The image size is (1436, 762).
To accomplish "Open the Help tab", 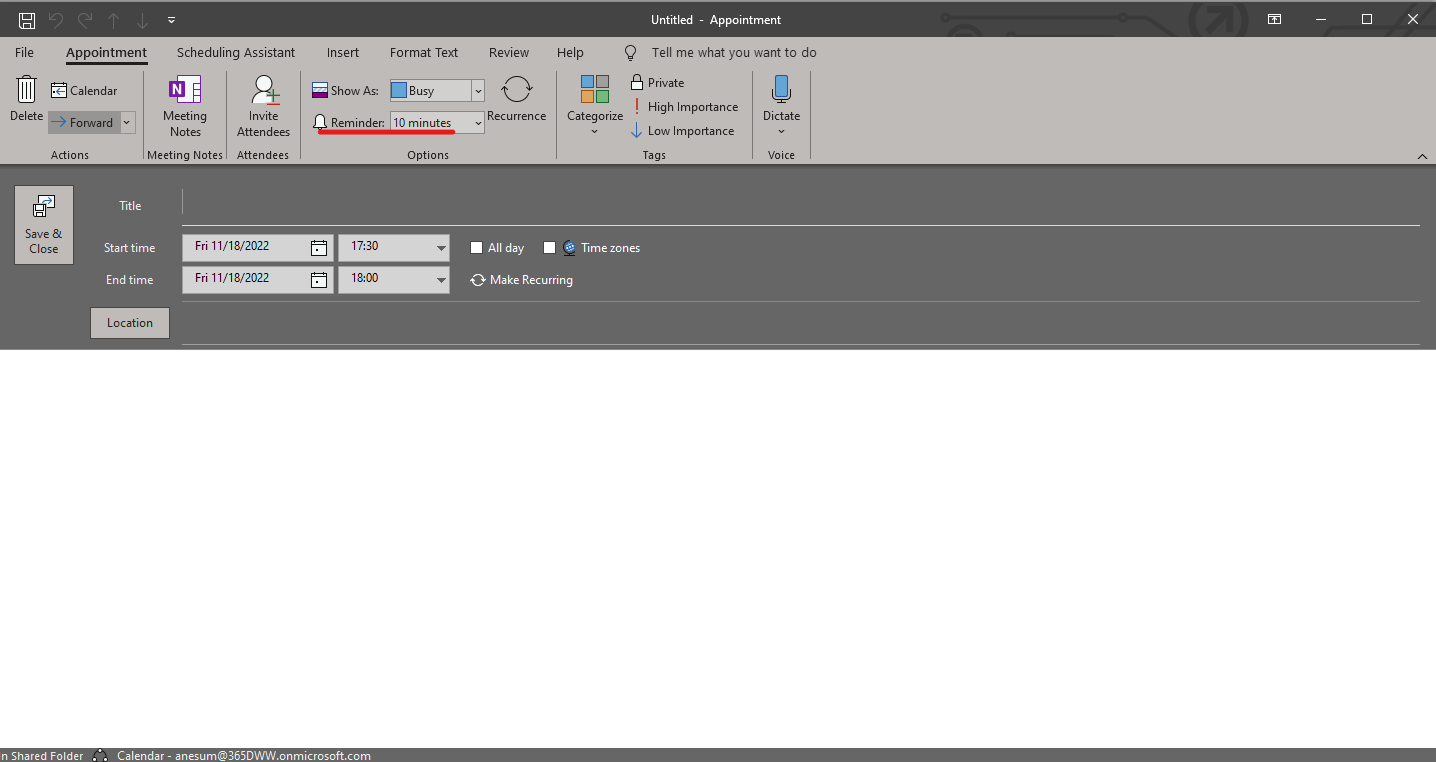I will tap(570, 53).
